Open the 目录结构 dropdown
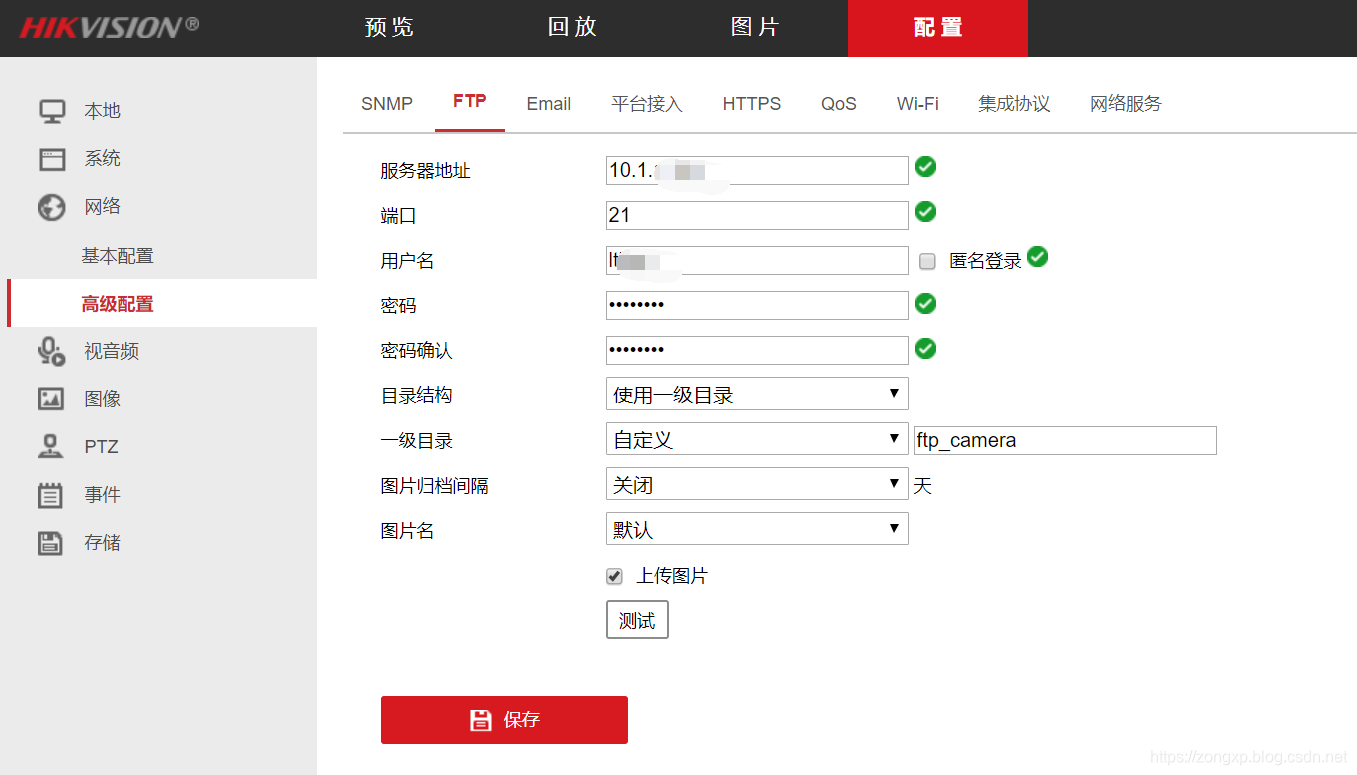Screen dimensions: 1357x775 [757, 394]
